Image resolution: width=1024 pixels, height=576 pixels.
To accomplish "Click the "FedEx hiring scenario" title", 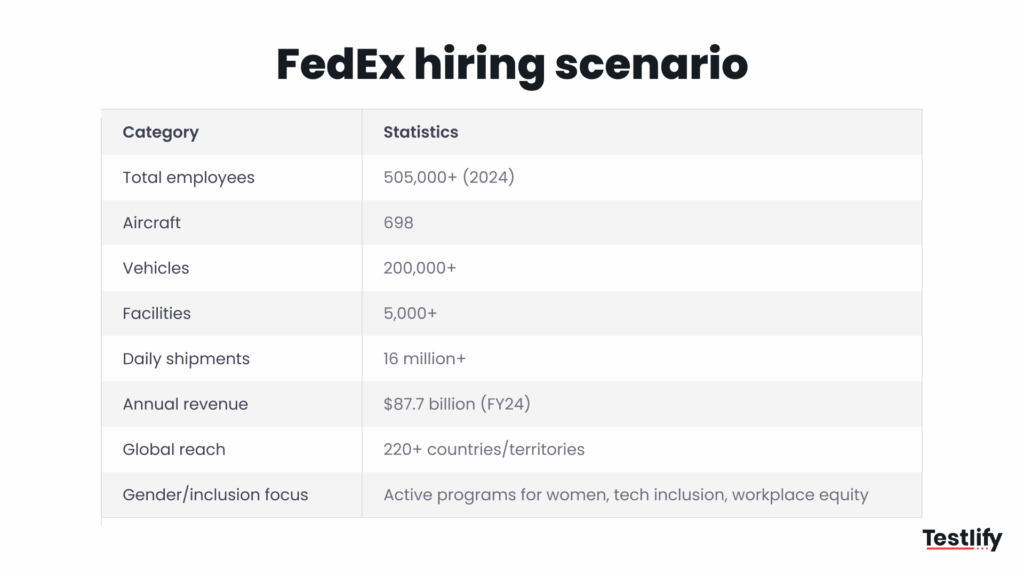I will point(511,65).
